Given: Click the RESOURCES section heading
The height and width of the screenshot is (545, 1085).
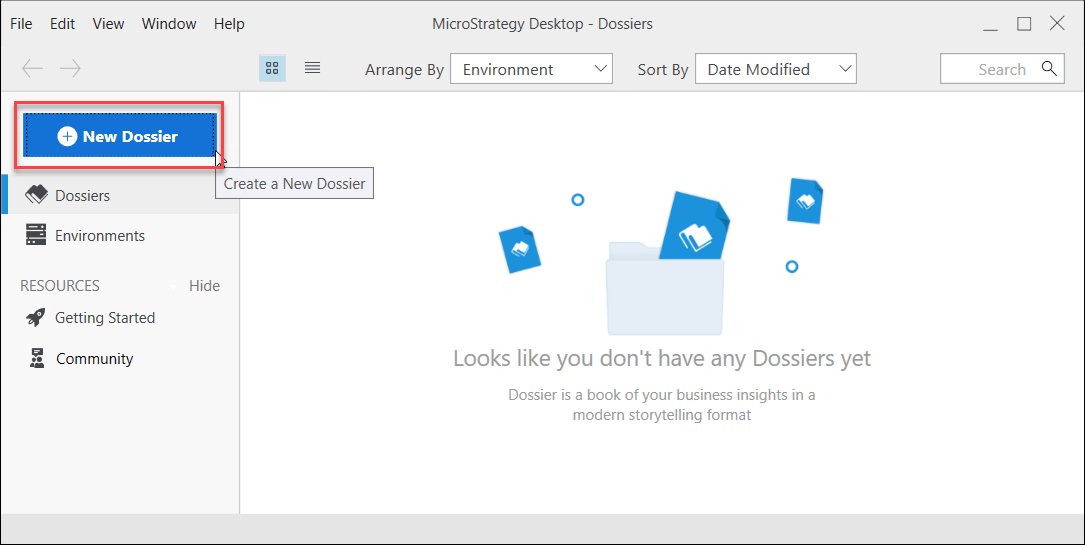Looking at the screenshot, I should click(60, 286).
